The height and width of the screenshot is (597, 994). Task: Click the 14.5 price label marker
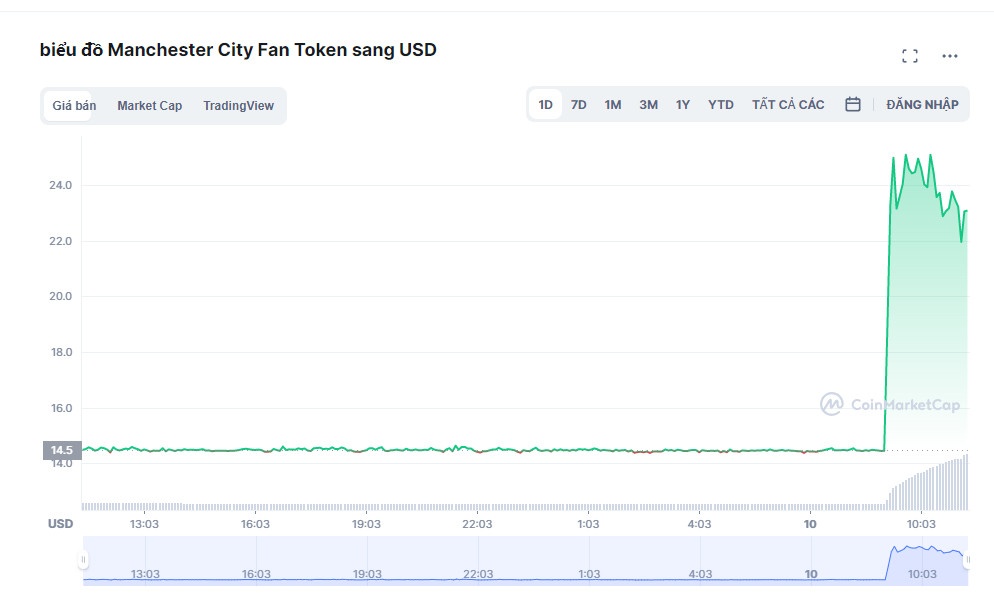tap(60, 450)
